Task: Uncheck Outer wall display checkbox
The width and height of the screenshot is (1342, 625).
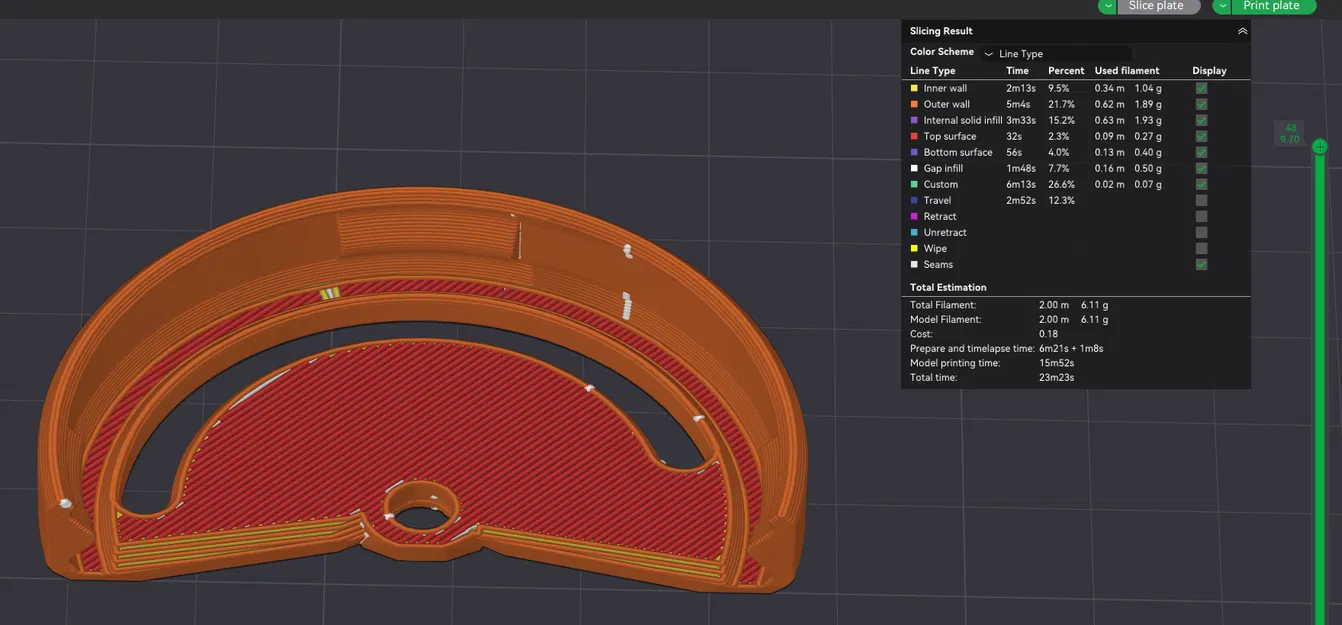Action: [x=1201, y=104]
